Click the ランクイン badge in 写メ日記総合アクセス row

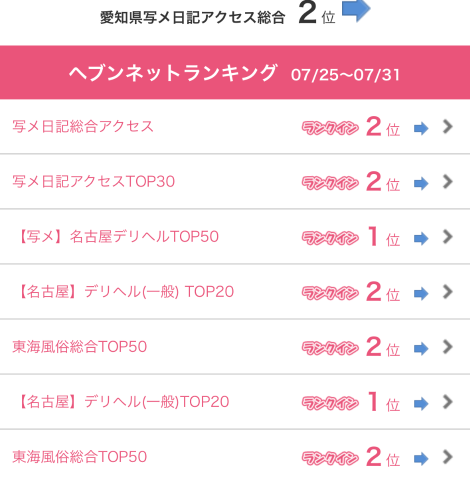[330, 128]
